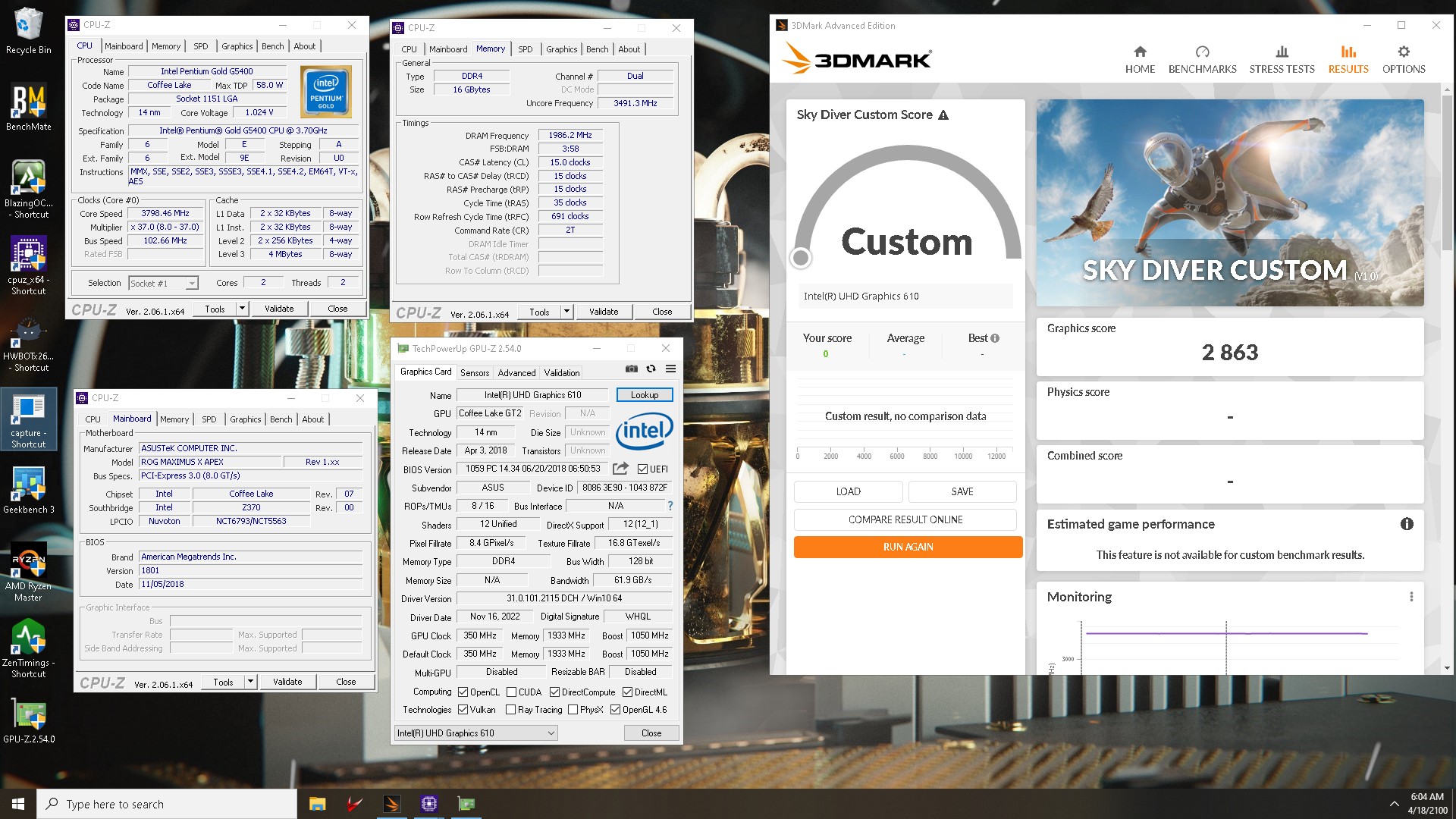Click info icon in Estimated game performance
The width and height of the screenshot is (1456, 819).
click(1407, 524)
